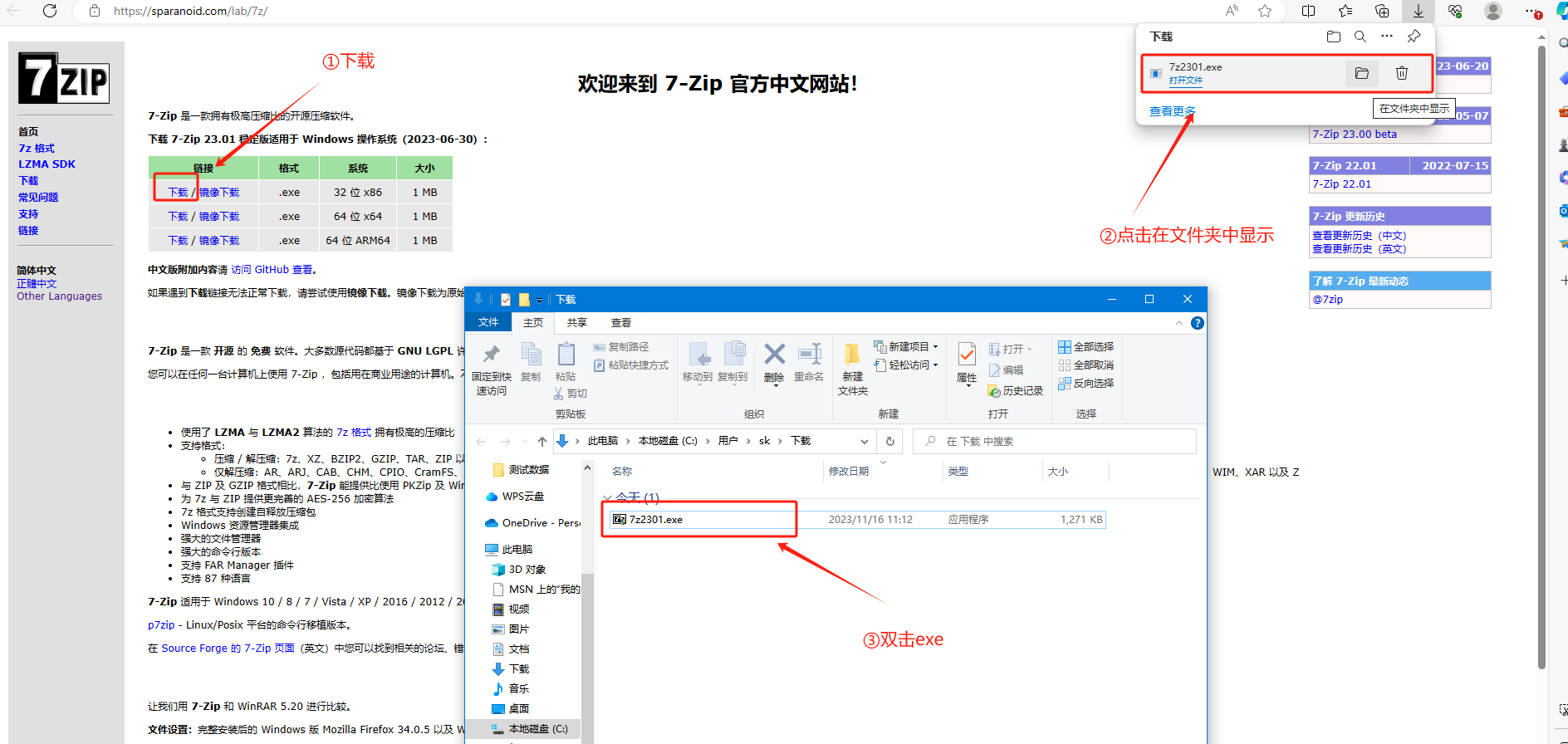Click Invert selection in ribbon
The height and width of the screenshot is (744, 1568).
(x=1086, y=384)
